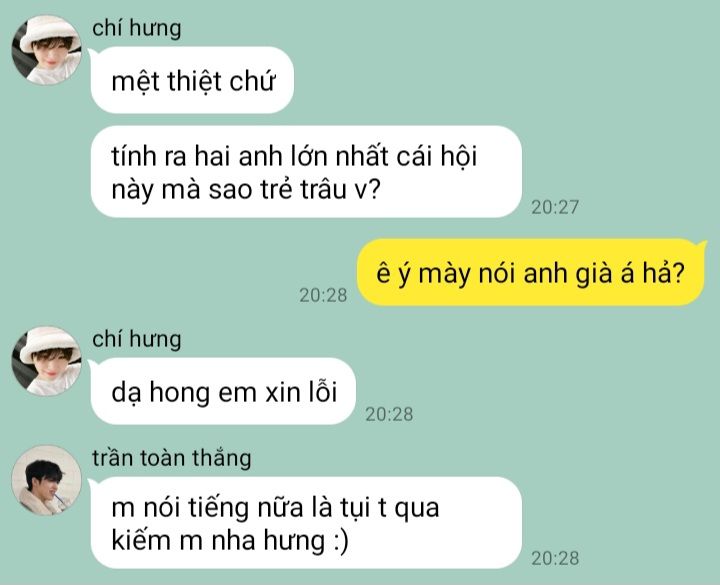The image size is (720, 585).
Task: Click the 20:28 timestamp beside the yellow bubble
Action: pyautogui.click(x=323, y=295)
